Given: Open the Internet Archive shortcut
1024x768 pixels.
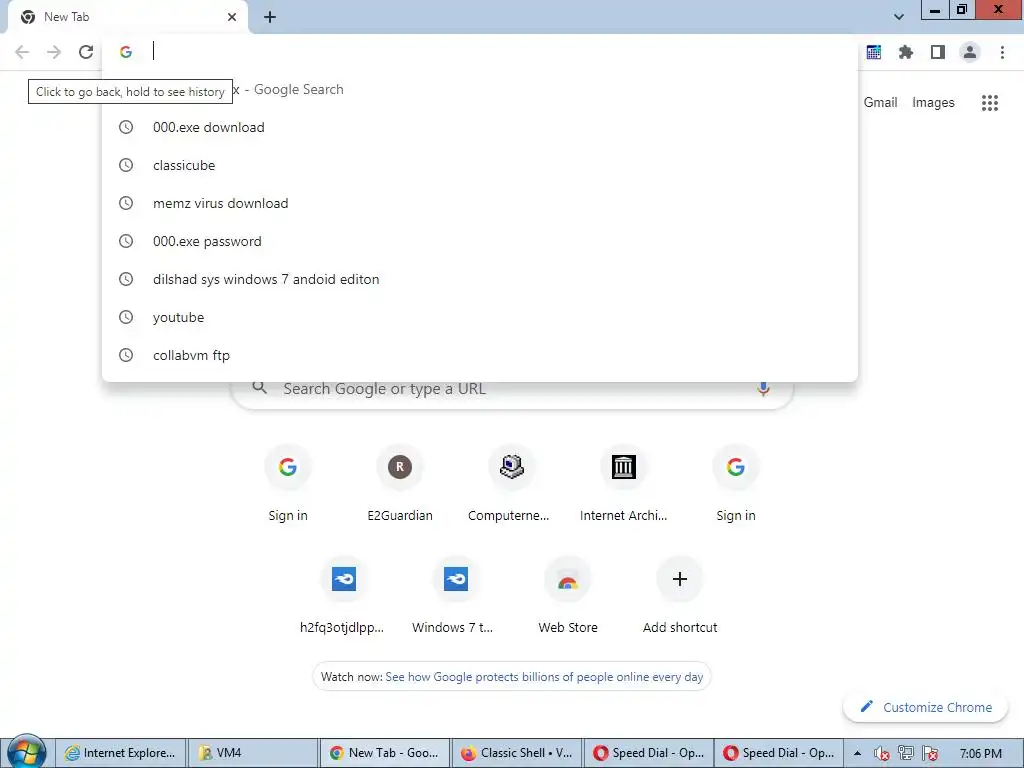Looking at the screenshot, I should click(x=624, y=483).
